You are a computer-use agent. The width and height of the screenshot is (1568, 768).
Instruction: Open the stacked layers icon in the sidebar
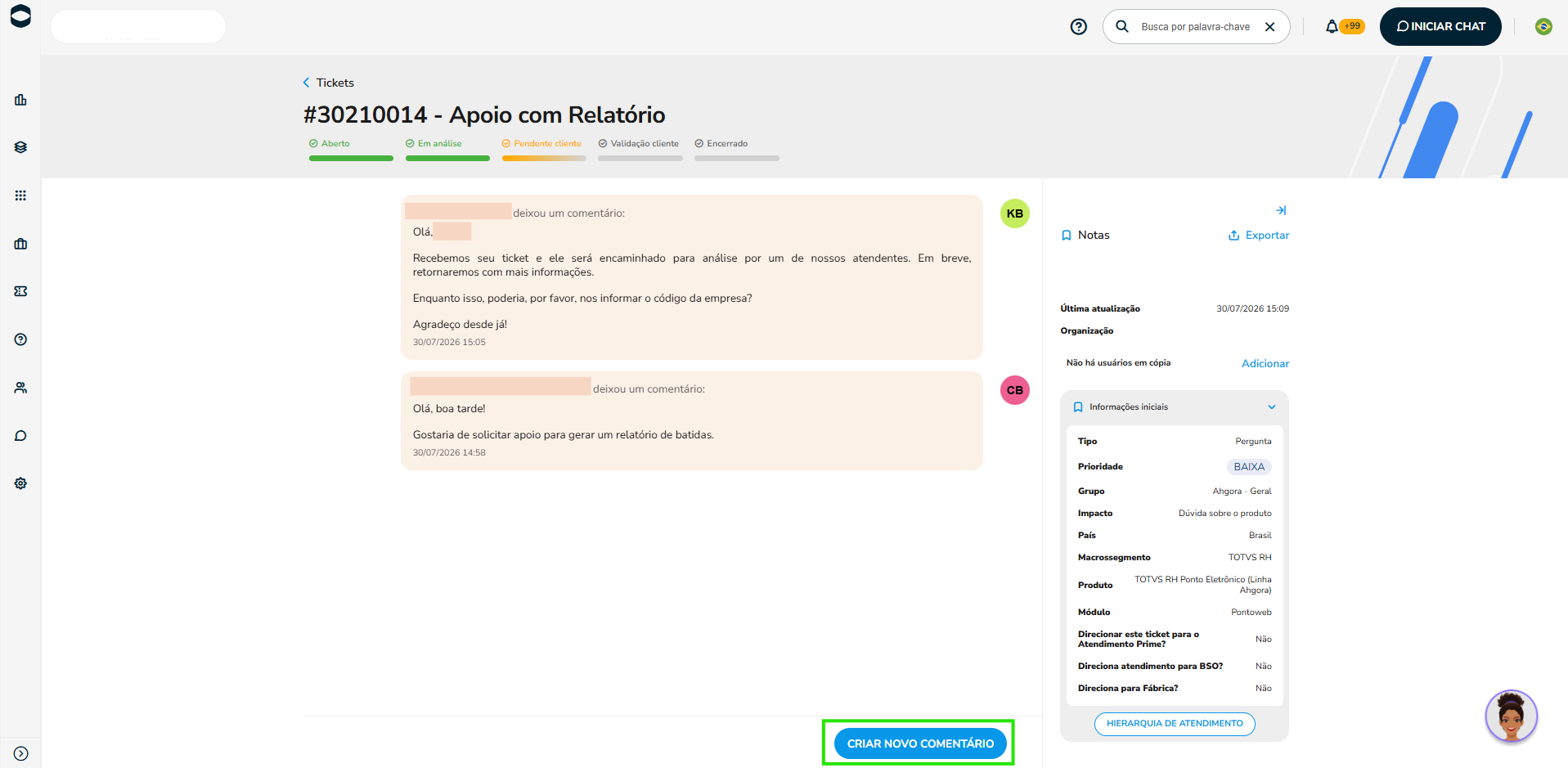point(20,147)
